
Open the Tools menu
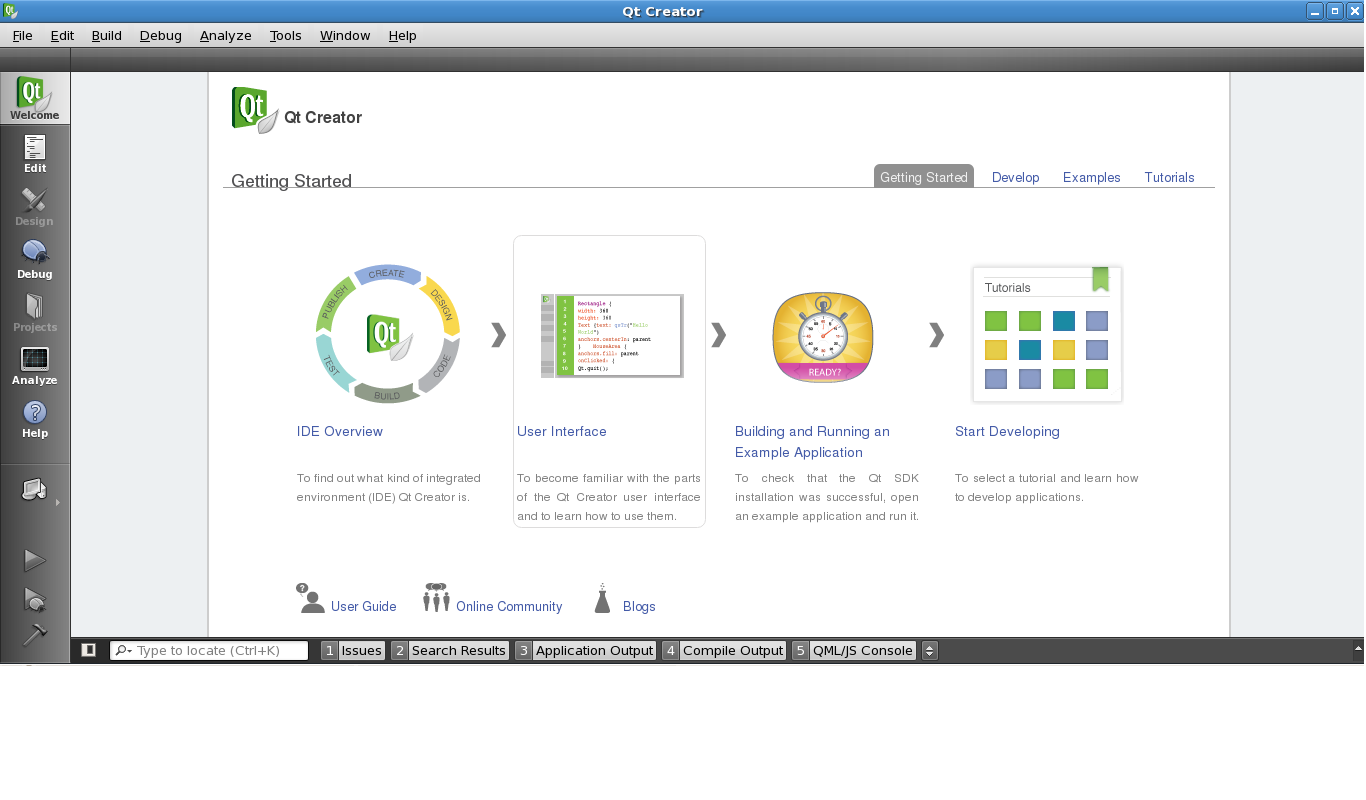(286, 35)
